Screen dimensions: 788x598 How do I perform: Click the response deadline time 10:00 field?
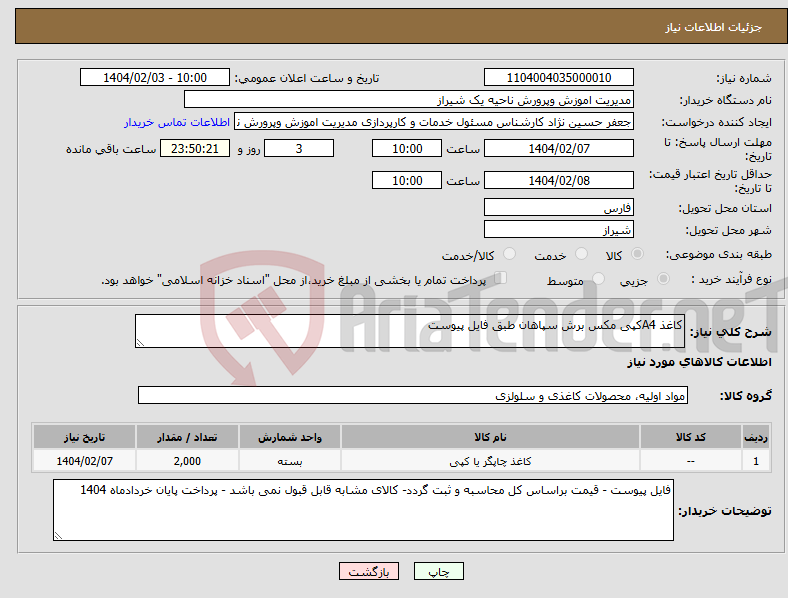(407, 148)
